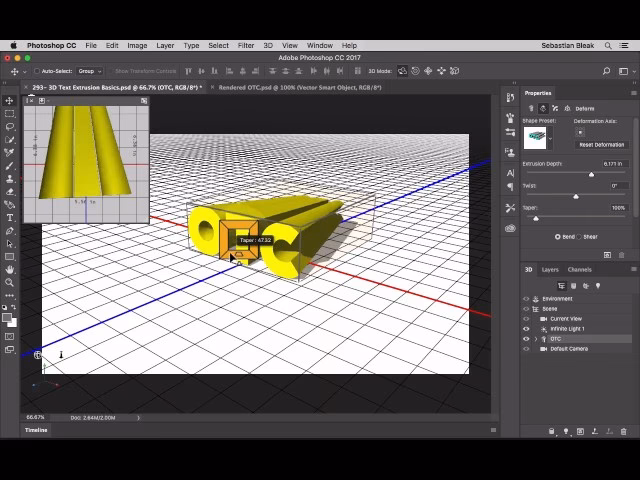This screenshot has height=480, width=640.
Task: Toggle visibility of OTC 3D object
Action: coord(526,339)
